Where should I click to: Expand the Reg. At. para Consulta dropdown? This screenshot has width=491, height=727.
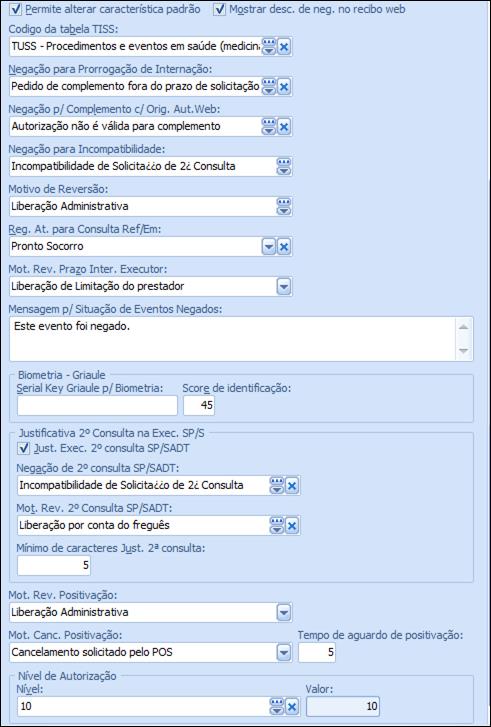[269, 247]
